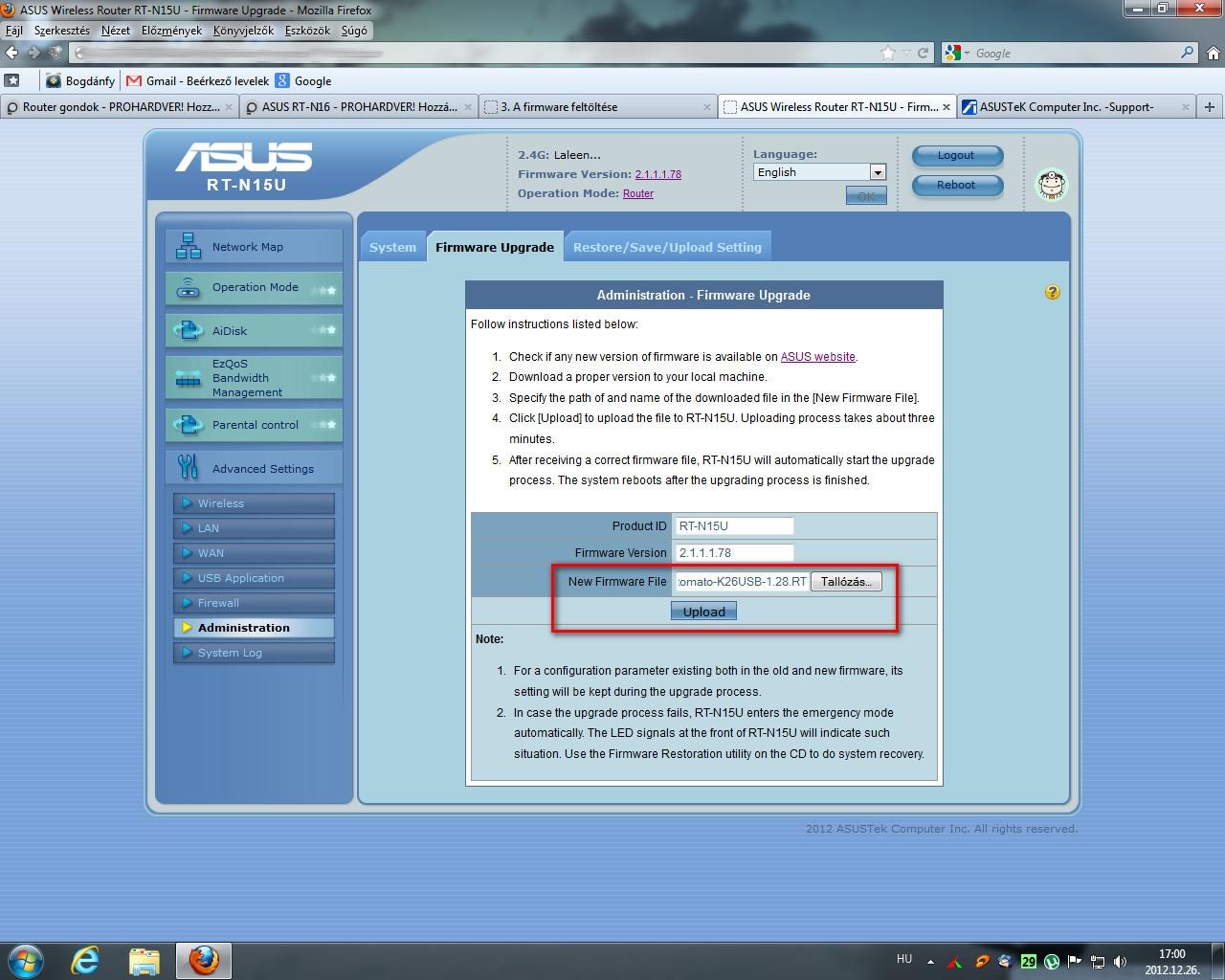
Task: Open the bookmarks star menu on bookmarks bar
Action: pos(12,80)
